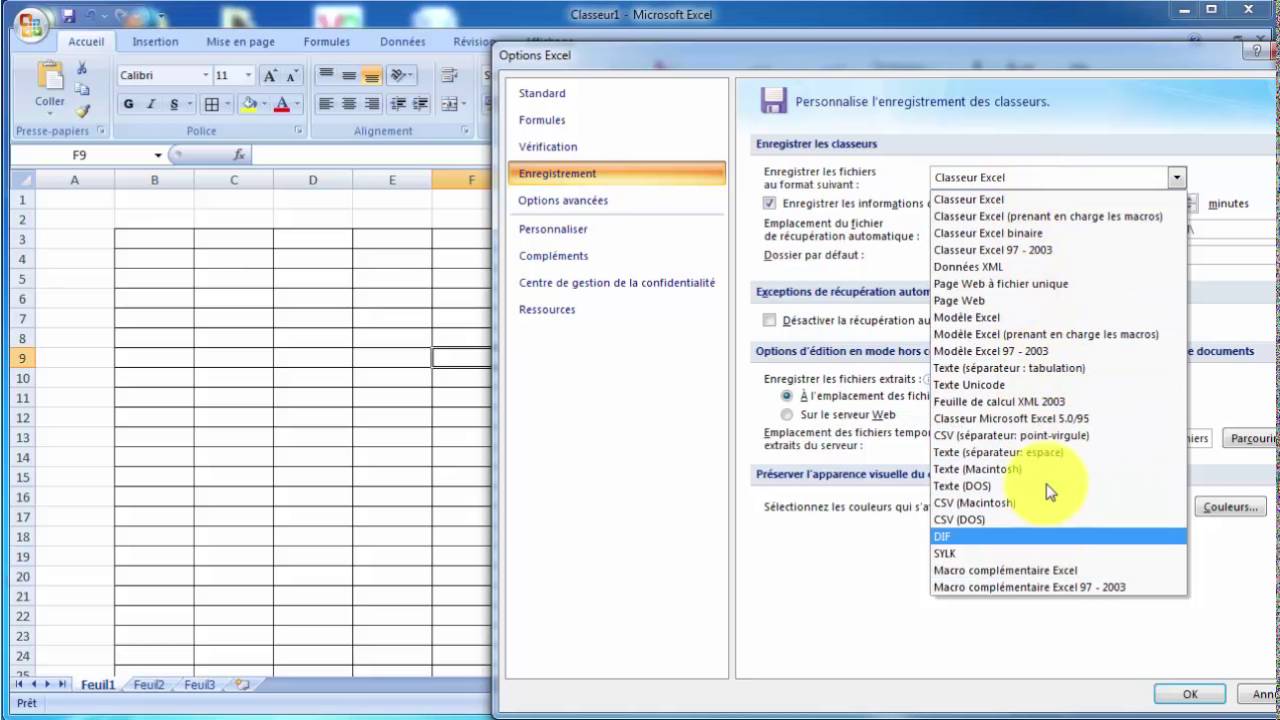The image size is (1280, 720).
Task: Toggle underline with the S icon
Action: 174,104
